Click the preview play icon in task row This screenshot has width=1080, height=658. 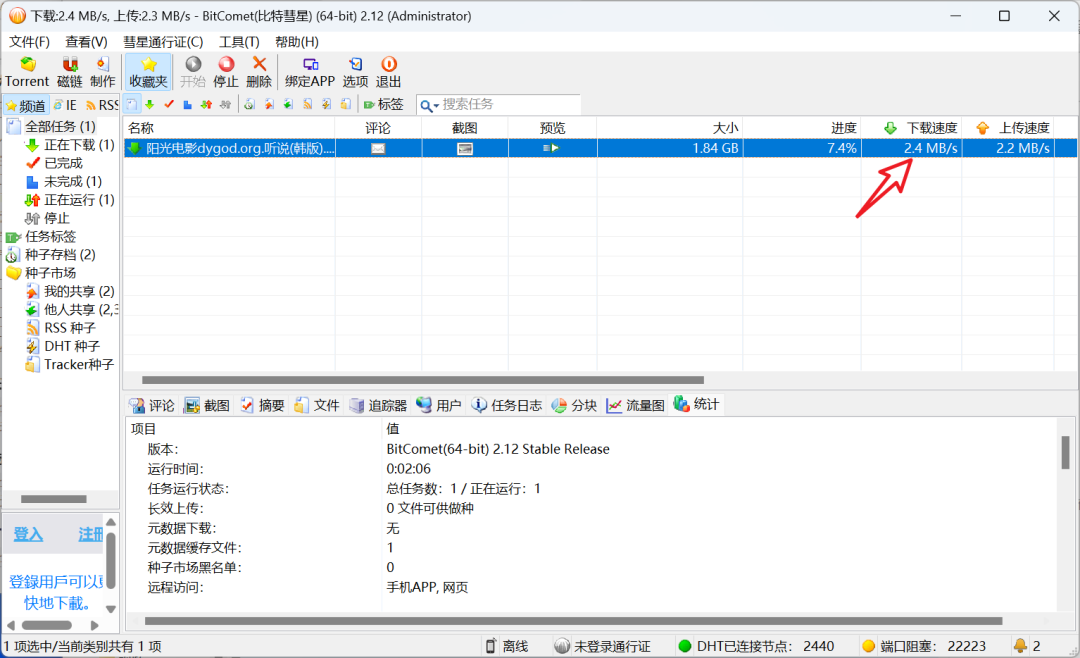(551, 148)
